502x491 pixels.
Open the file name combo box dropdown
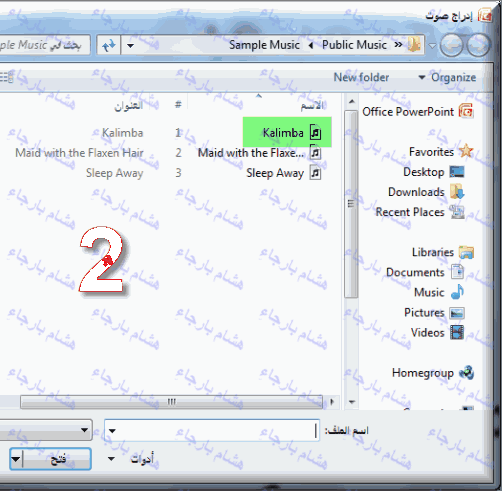tap(112, 431)
